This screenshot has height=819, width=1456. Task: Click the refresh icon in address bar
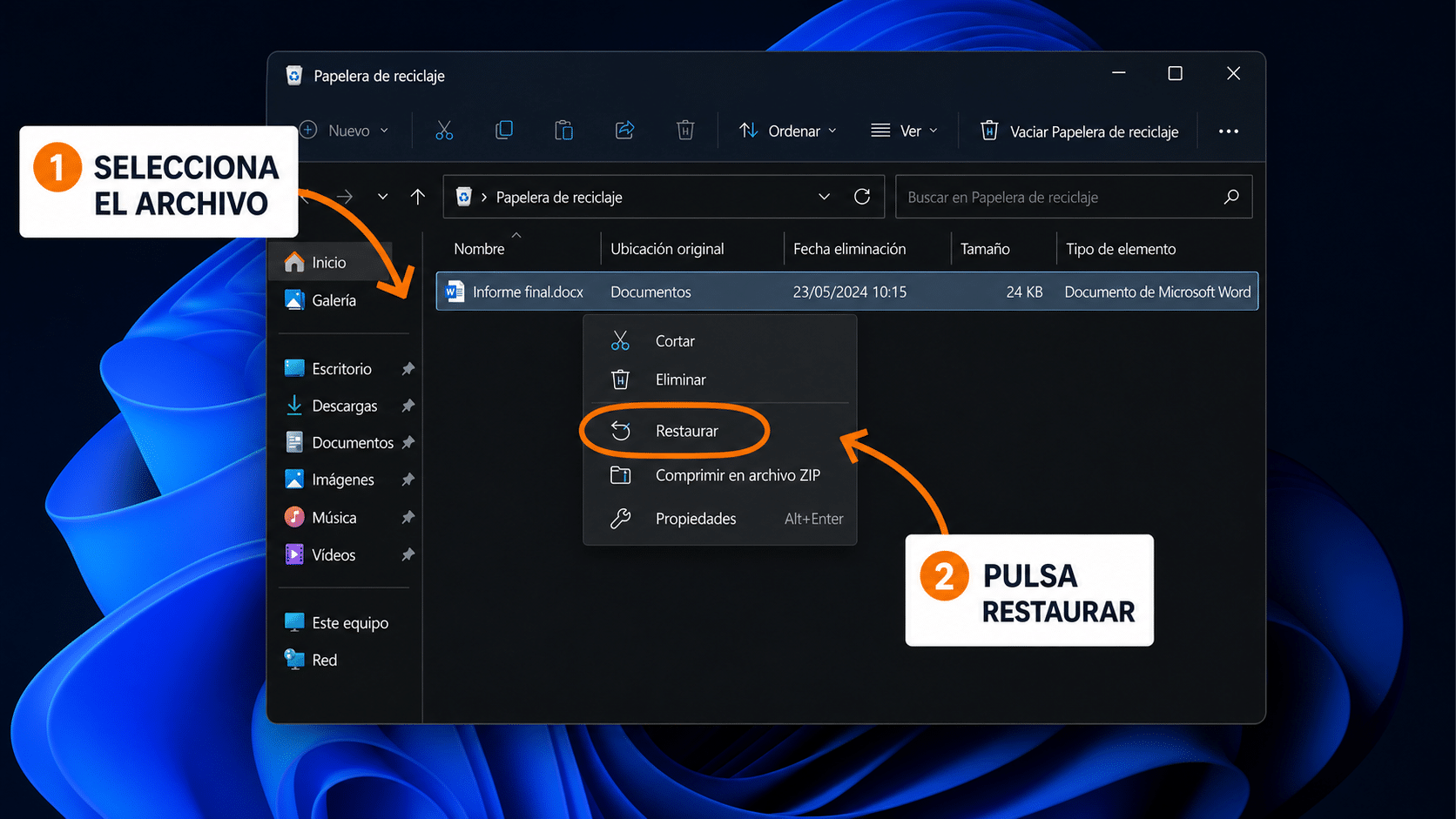pos(862,197)
